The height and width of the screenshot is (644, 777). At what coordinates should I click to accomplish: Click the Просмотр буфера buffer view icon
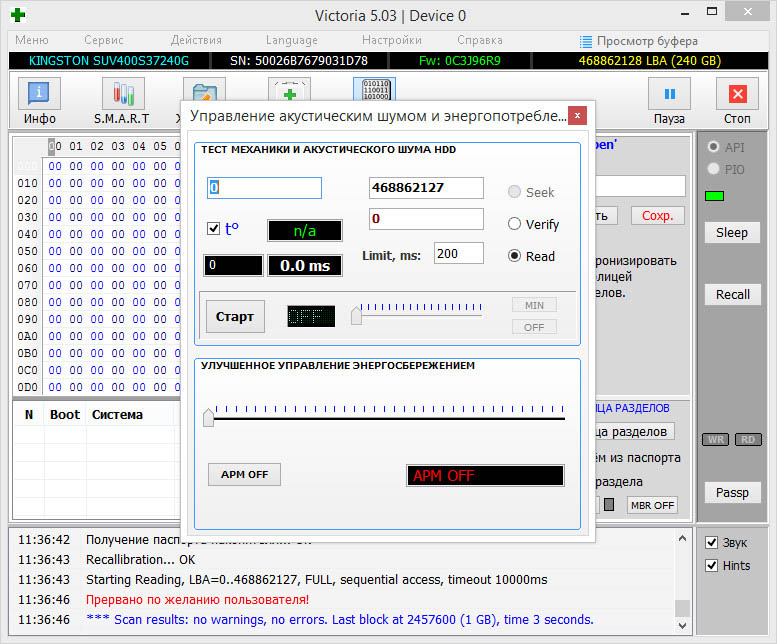click(x=586, y=41)
